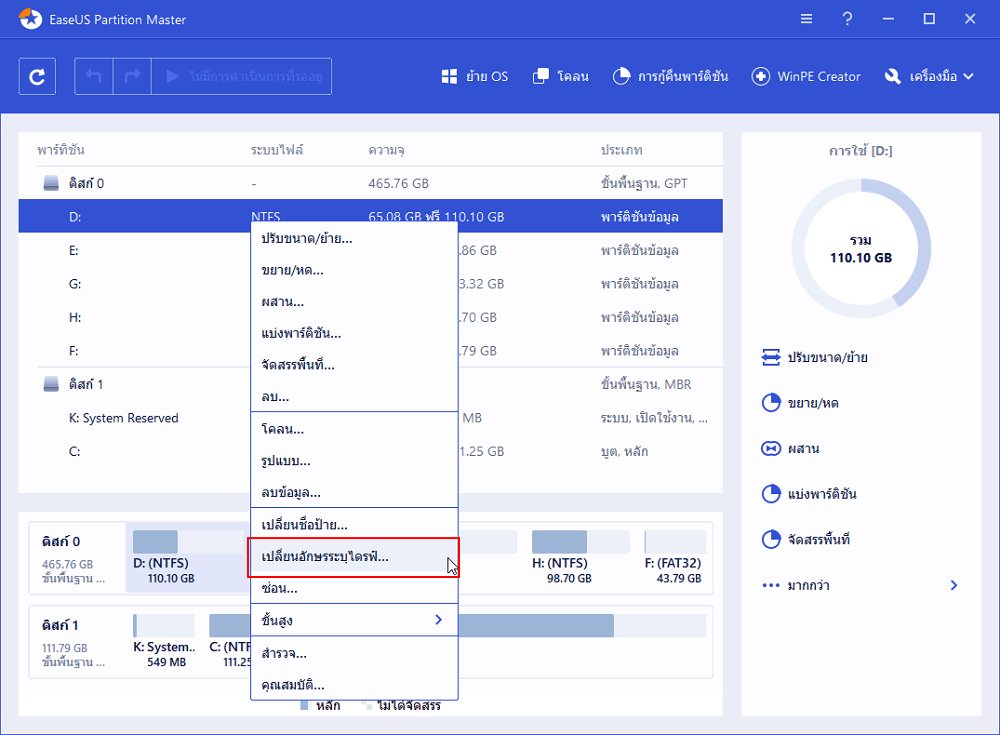
Task: Select the ดิสก์ 0 row in partition list
Action: [371, 183]
